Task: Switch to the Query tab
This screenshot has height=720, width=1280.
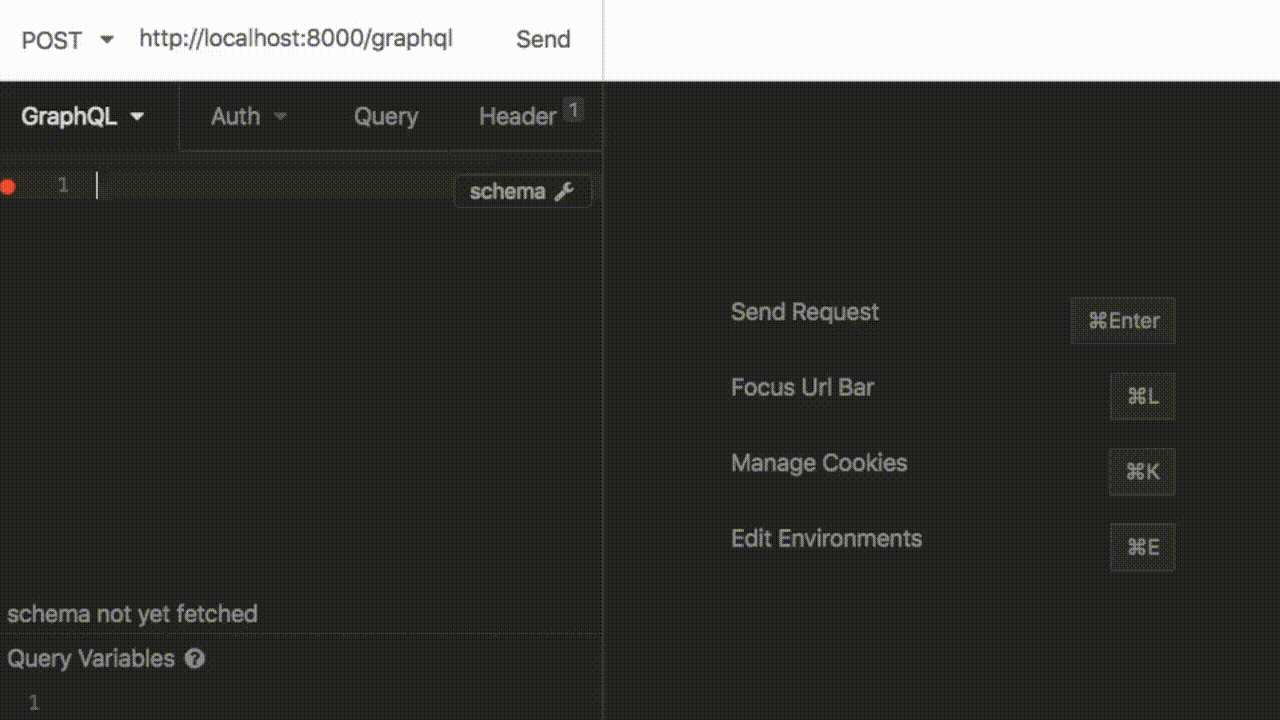Action: (x=386, y=117)
